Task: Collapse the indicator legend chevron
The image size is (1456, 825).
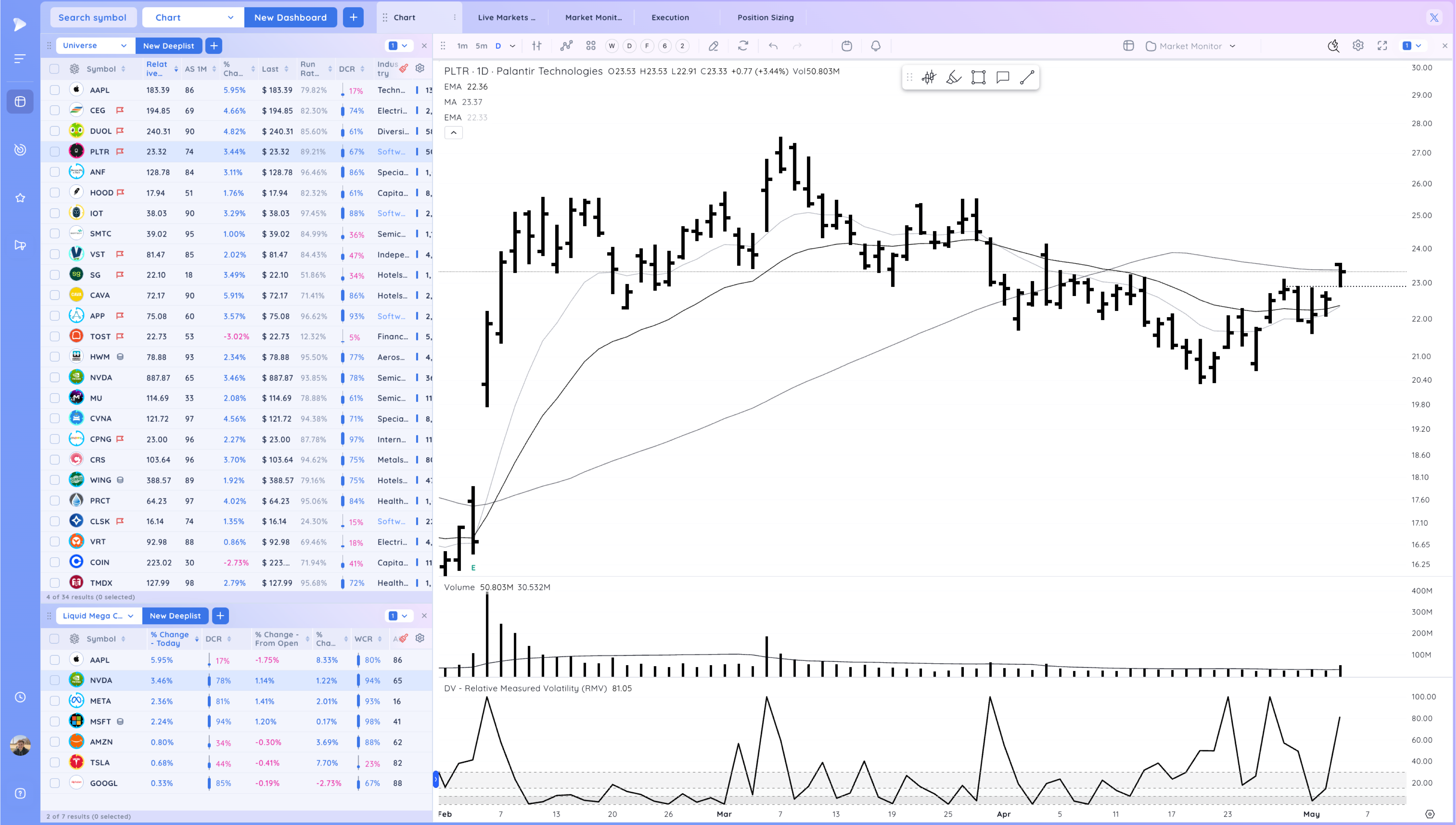Action: click(454, 133)
